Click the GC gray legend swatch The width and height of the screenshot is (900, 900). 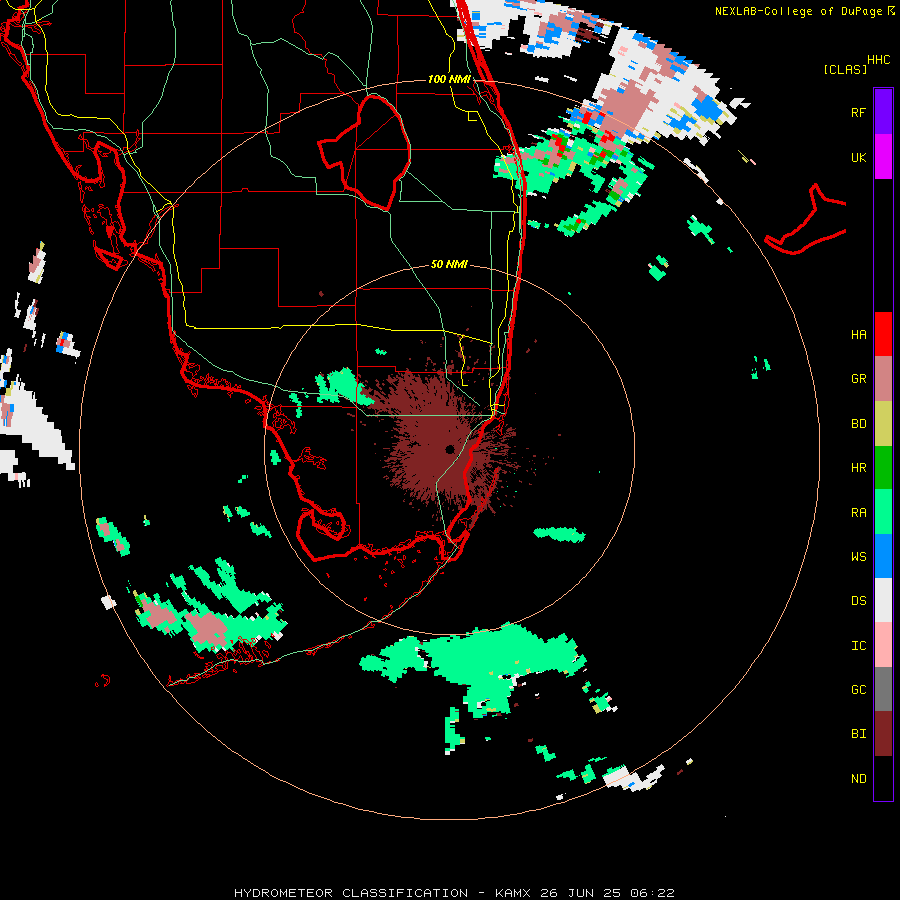883,689
